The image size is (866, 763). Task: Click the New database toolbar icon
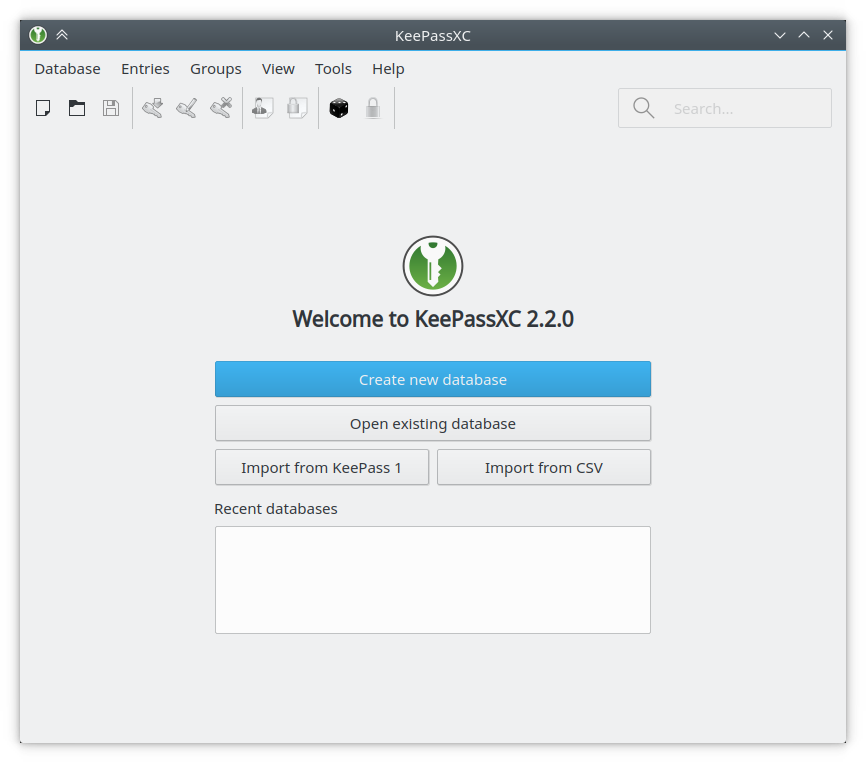coord(43,108)
